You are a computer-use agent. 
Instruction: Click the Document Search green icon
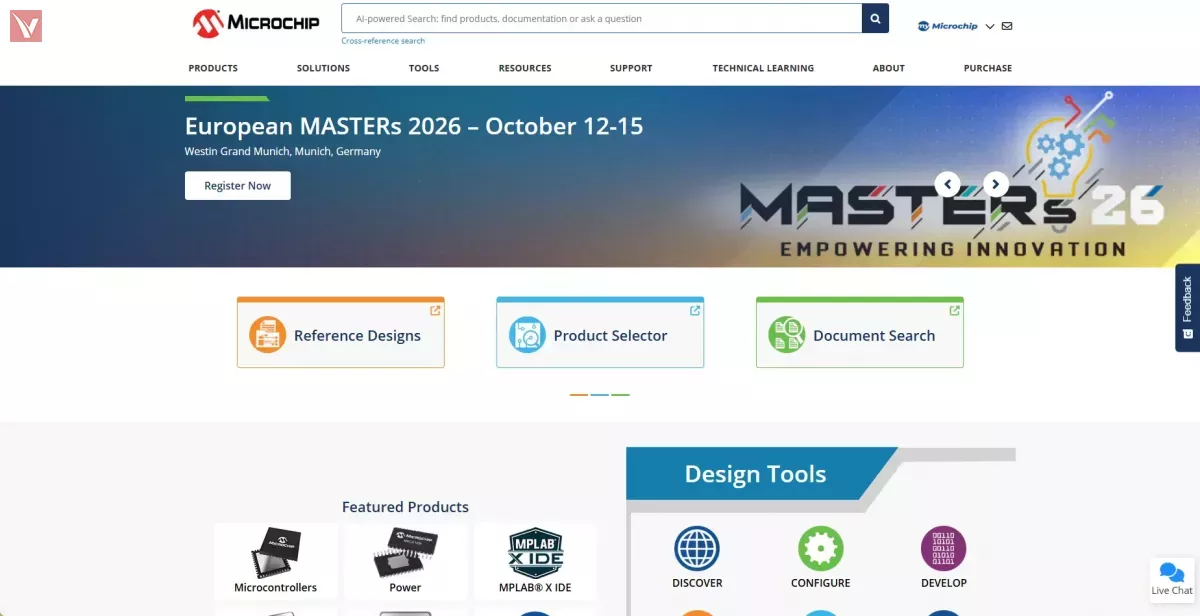(787, 335)
